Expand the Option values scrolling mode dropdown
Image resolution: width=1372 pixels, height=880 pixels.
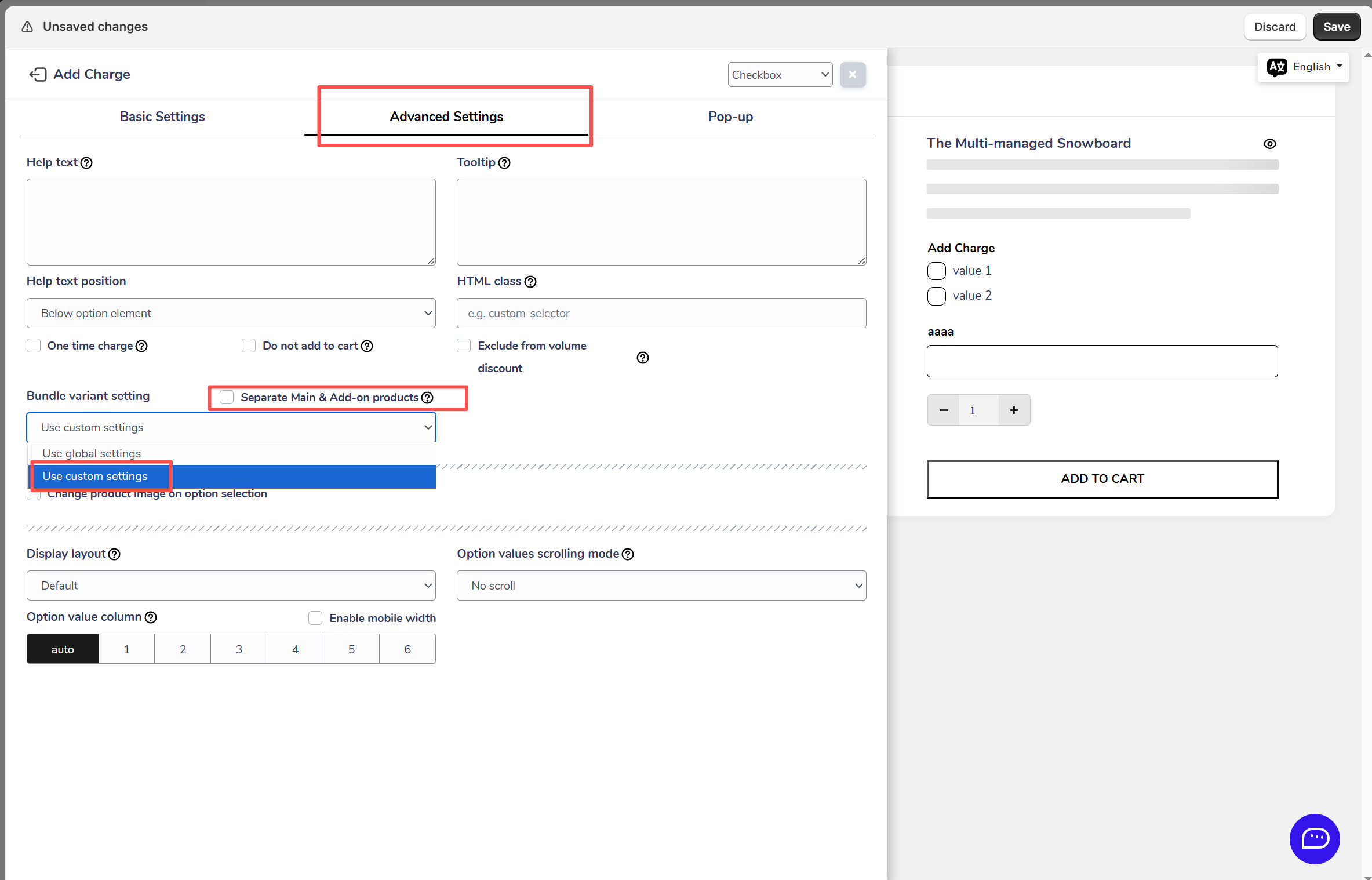point(661,586)
